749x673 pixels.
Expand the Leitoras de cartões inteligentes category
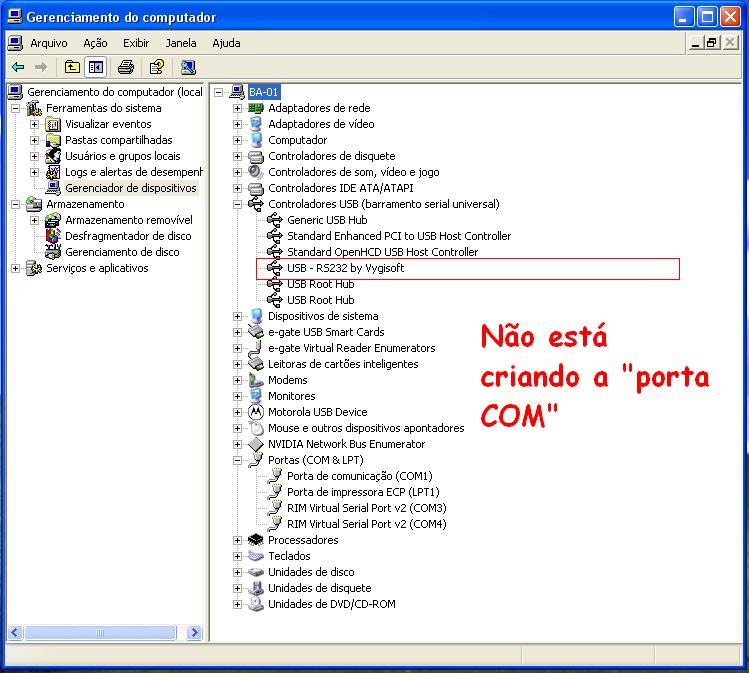pos(237,364)
